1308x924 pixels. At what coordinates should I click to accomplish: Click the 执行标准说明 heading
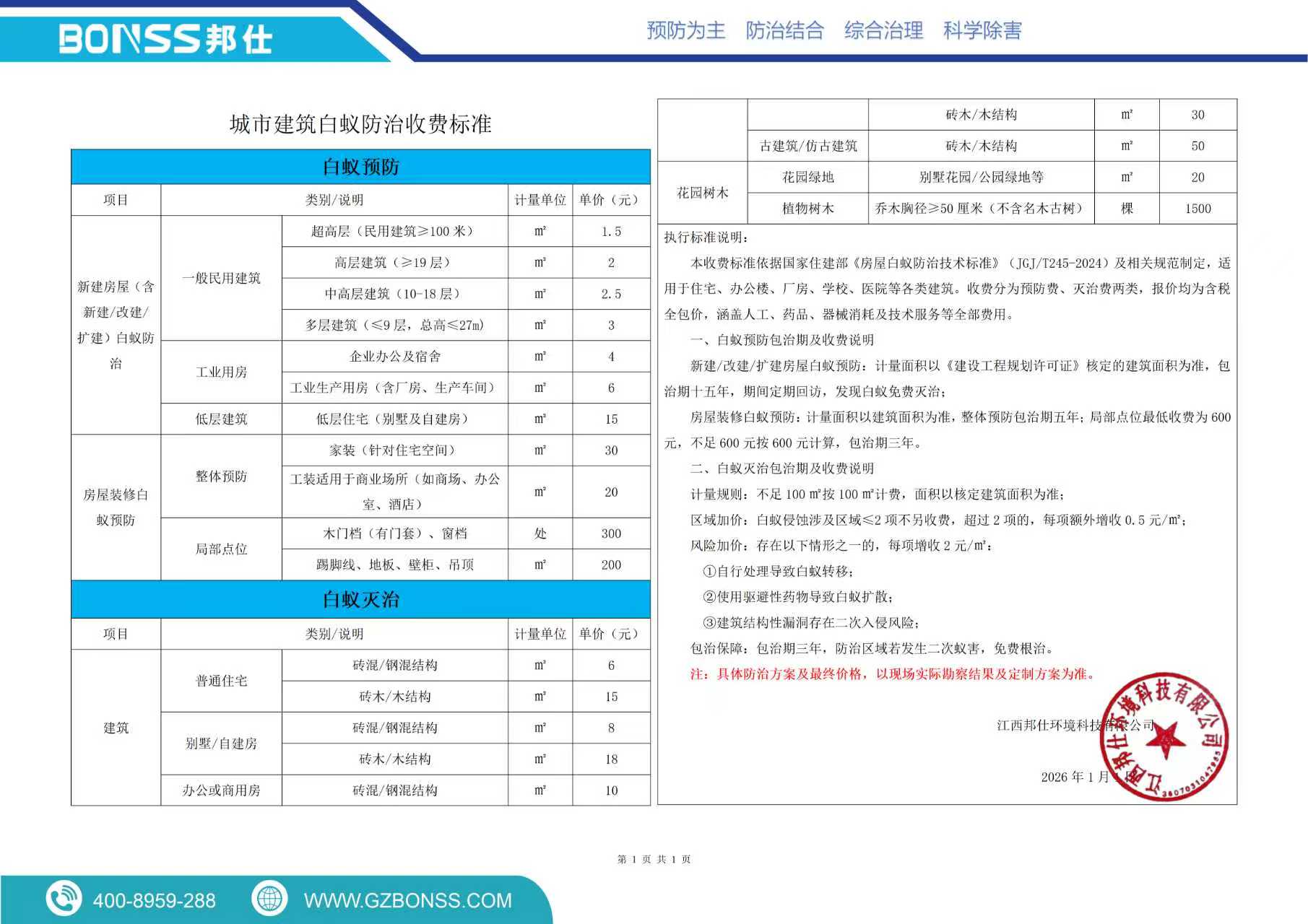click(706, 237)
